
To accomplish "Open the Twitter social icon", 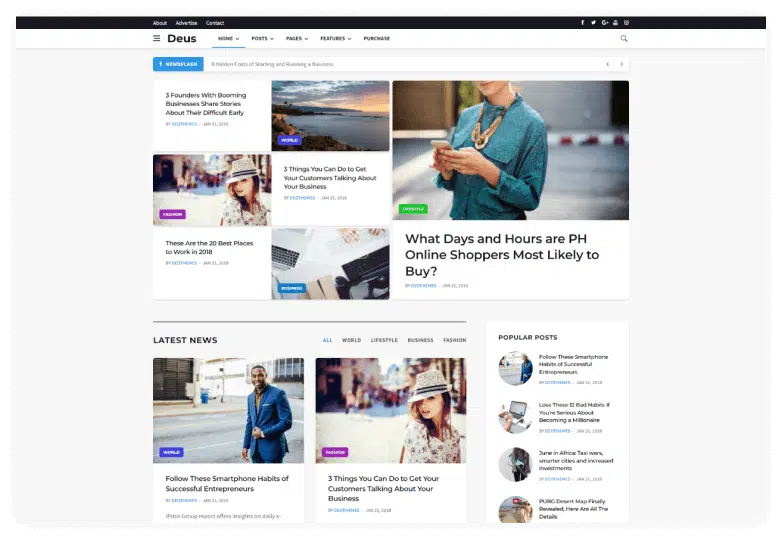I will click(593, 22).
